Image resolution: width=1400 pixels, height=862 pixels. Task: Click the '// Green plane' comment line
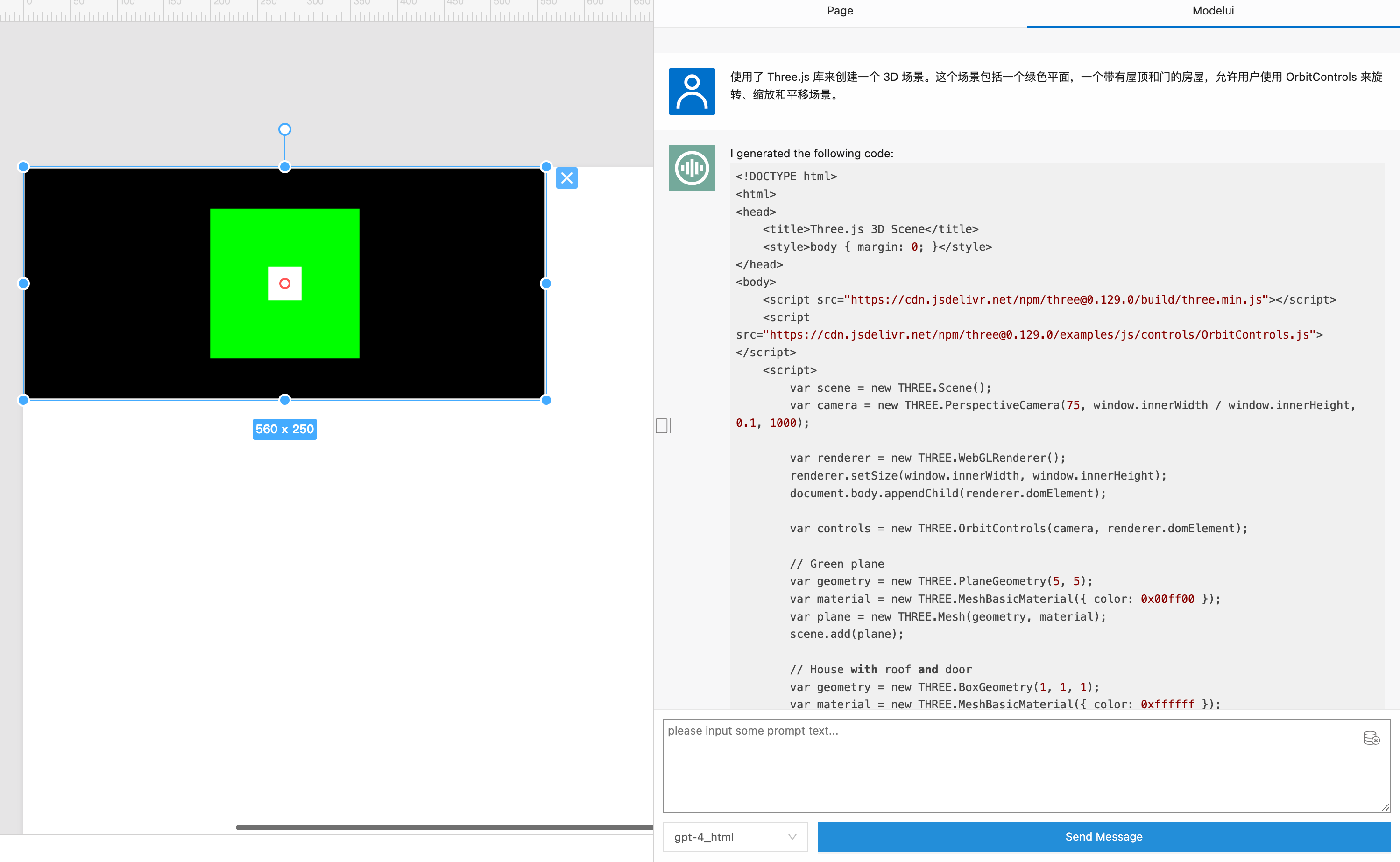(x=837, y=564)
